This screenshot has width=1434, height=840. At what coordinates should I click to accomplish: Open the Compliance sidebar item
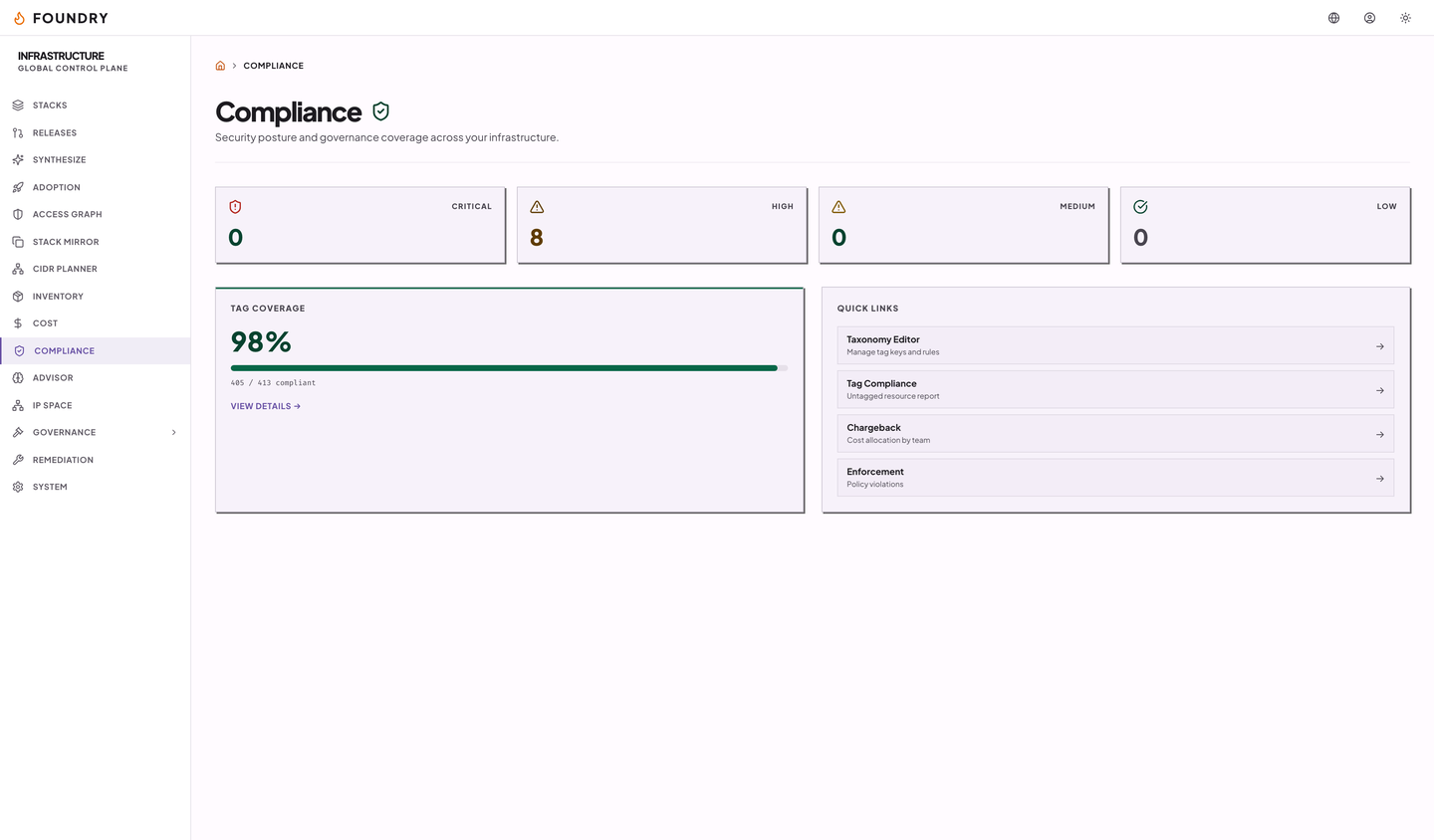click(x=96, y=350)
